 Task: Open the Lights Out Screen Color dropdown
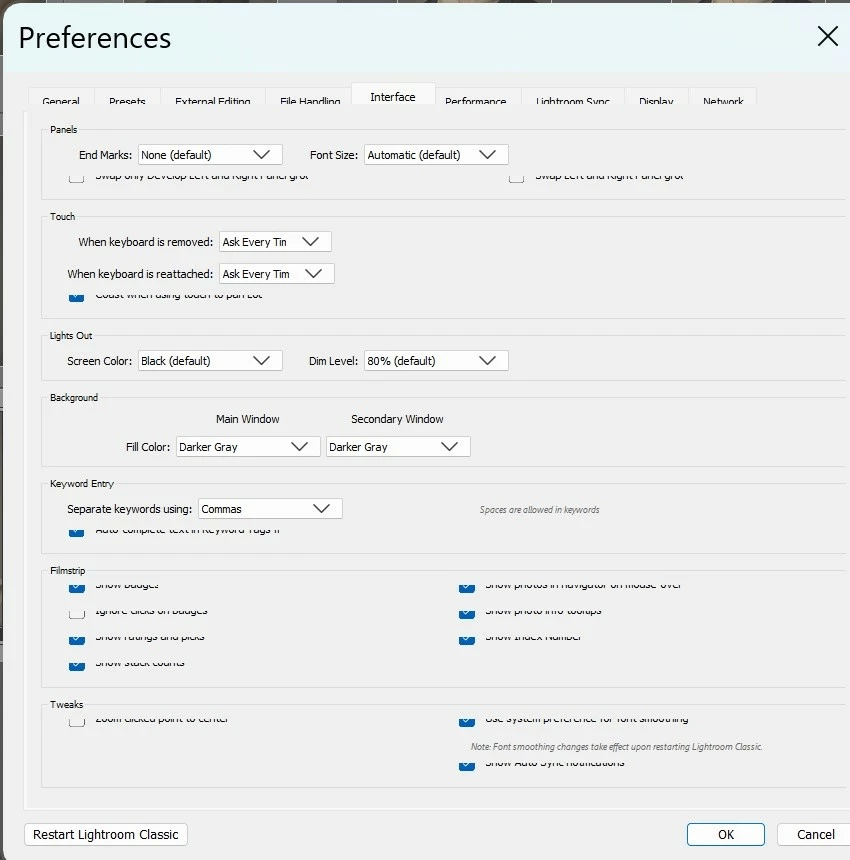tap(210, 361)
